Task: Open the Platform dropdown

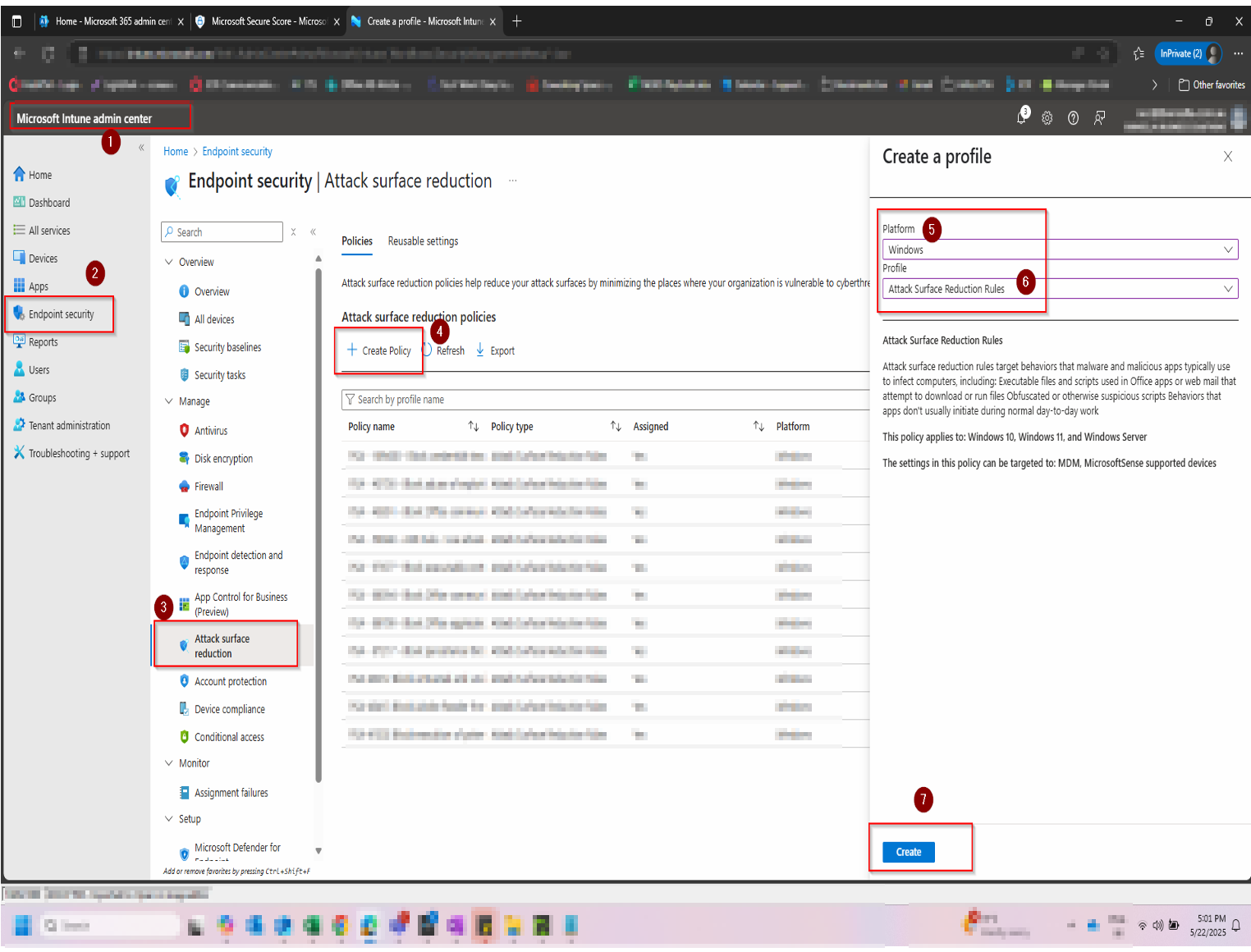Action: pos(1060,250)
